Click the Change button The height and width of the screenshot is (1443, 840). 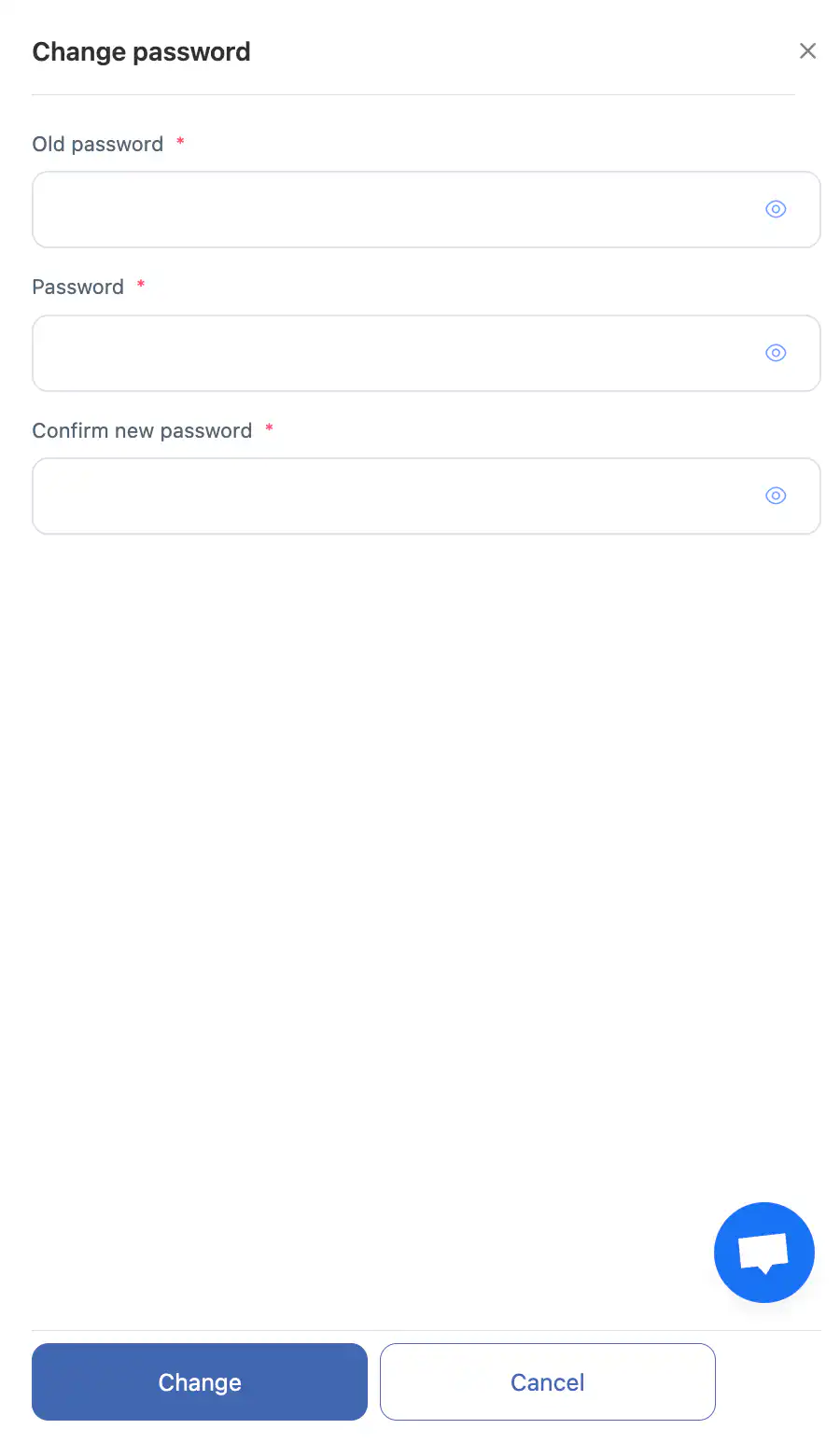[200, 1381]
